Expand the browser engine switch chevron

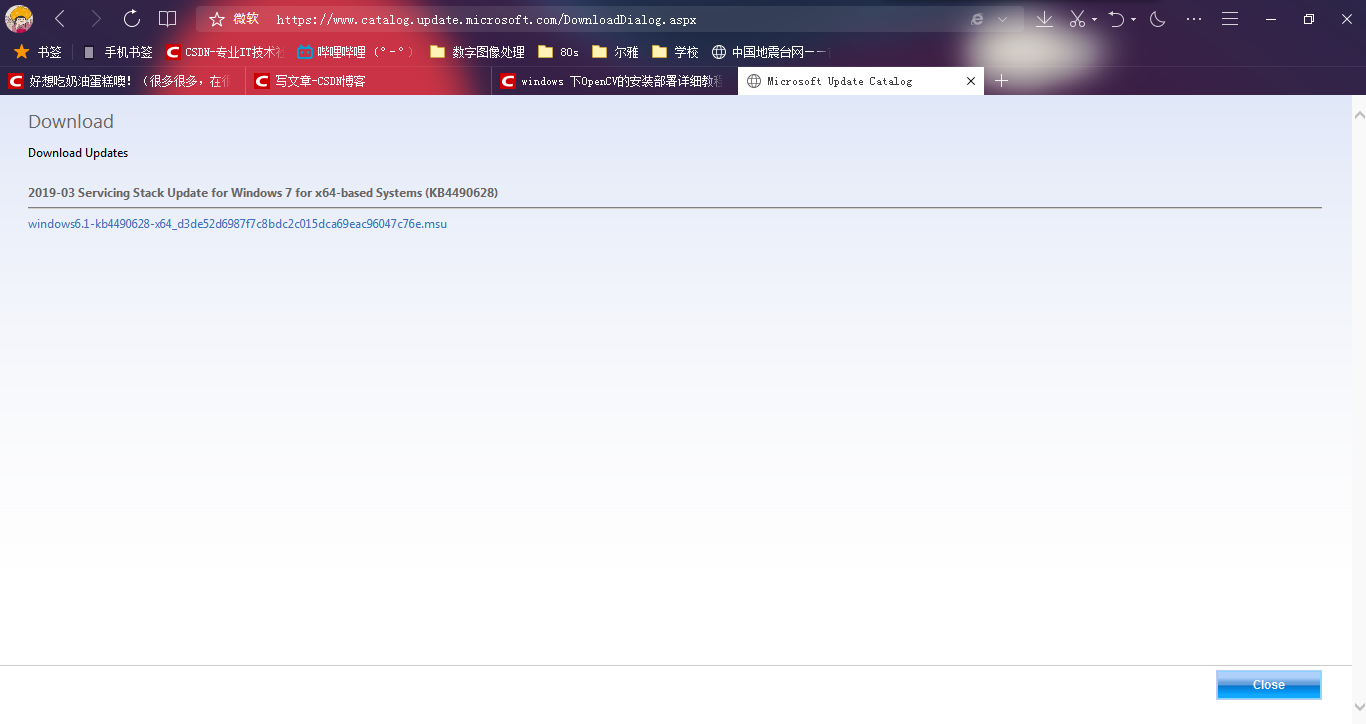[x=1002, y=20]
